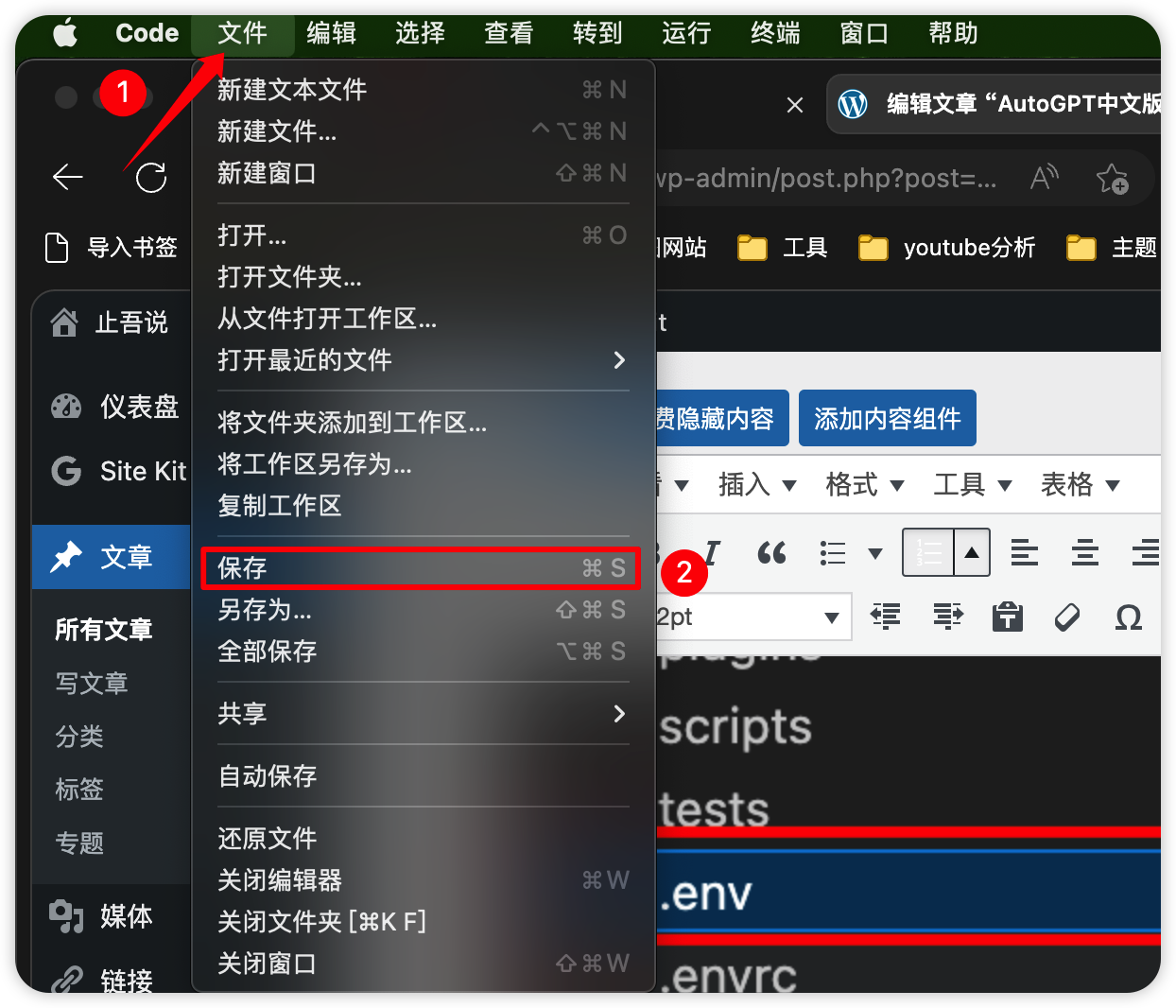Increase indent in editor toolbar

point(947,617)
